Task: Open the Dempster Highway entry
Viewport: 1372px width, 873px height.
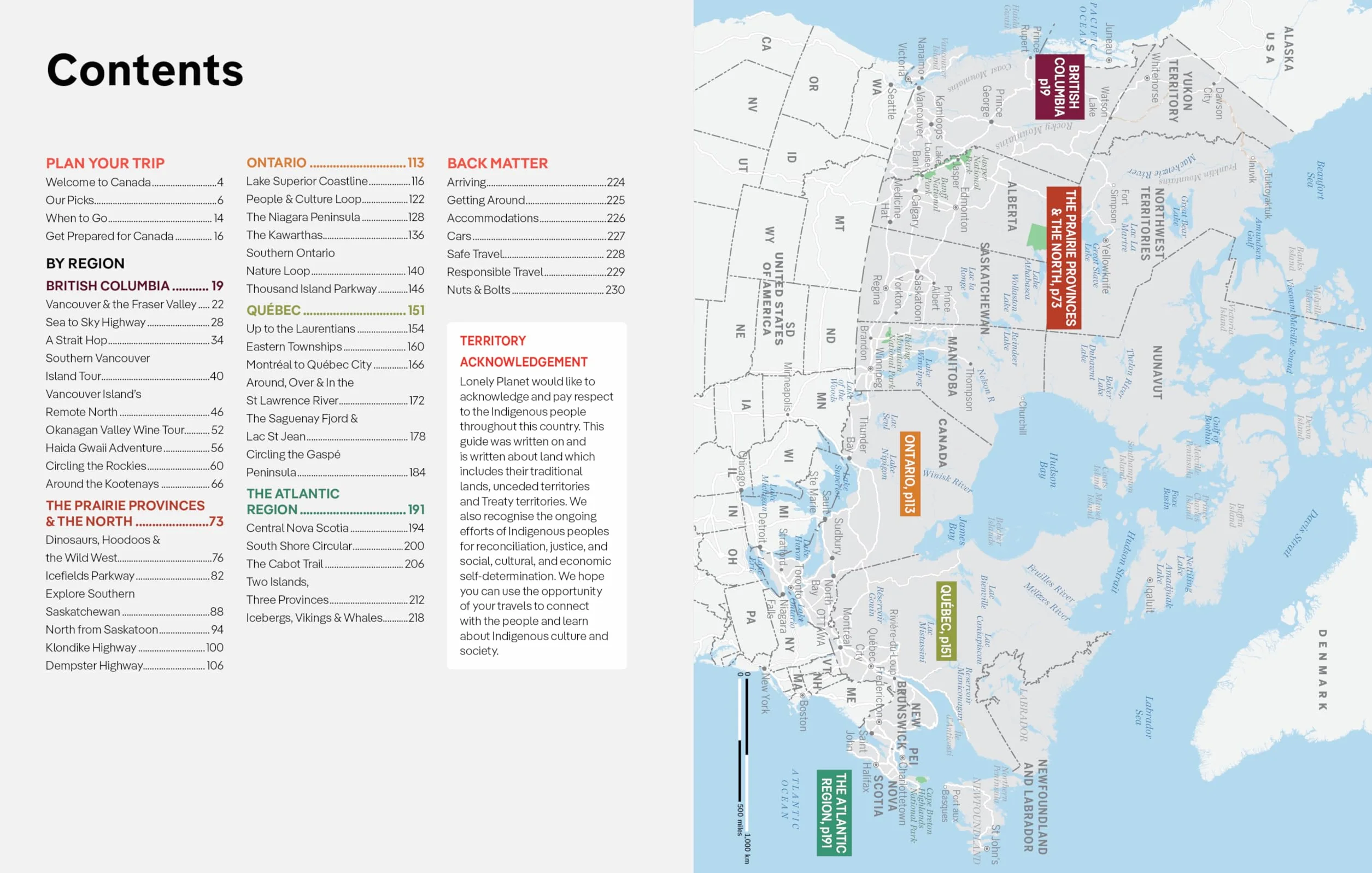Action: (134, 665)
